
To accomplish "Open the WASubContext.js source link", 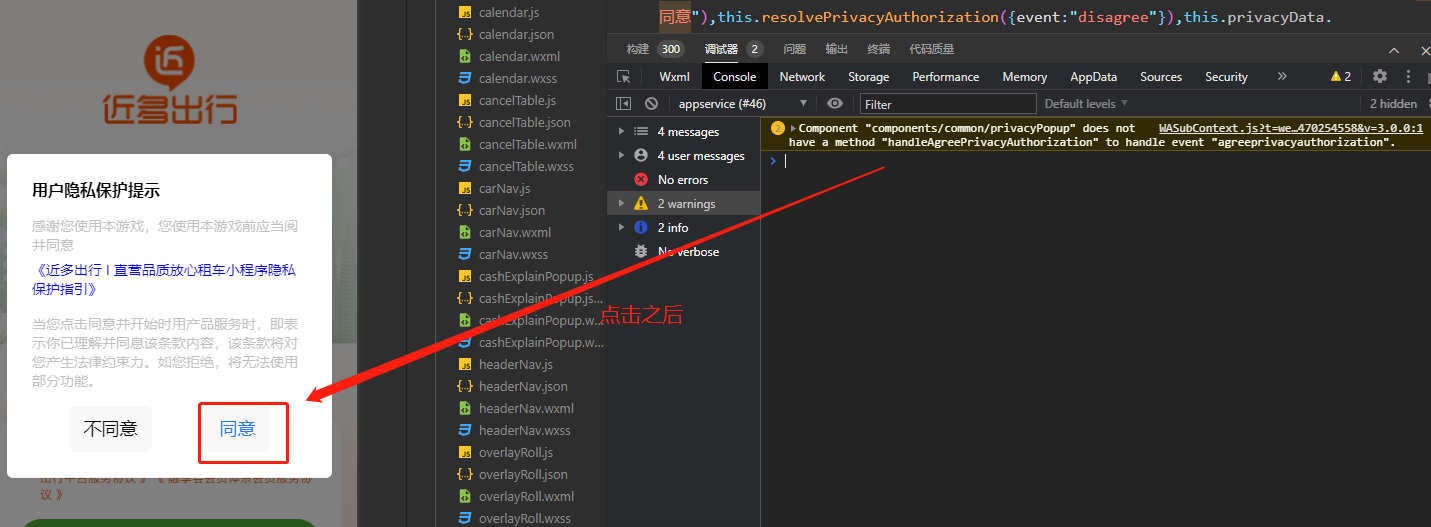I will 1291,128.
